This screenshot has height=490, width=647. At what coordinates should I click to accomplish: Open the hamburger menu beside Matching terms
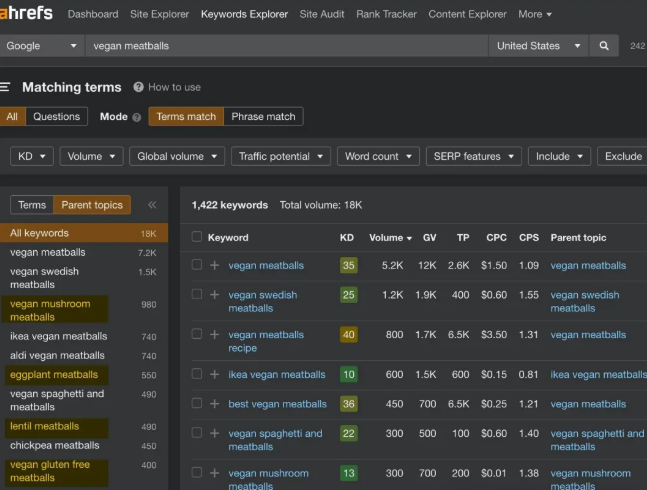[x=5, y=87]
